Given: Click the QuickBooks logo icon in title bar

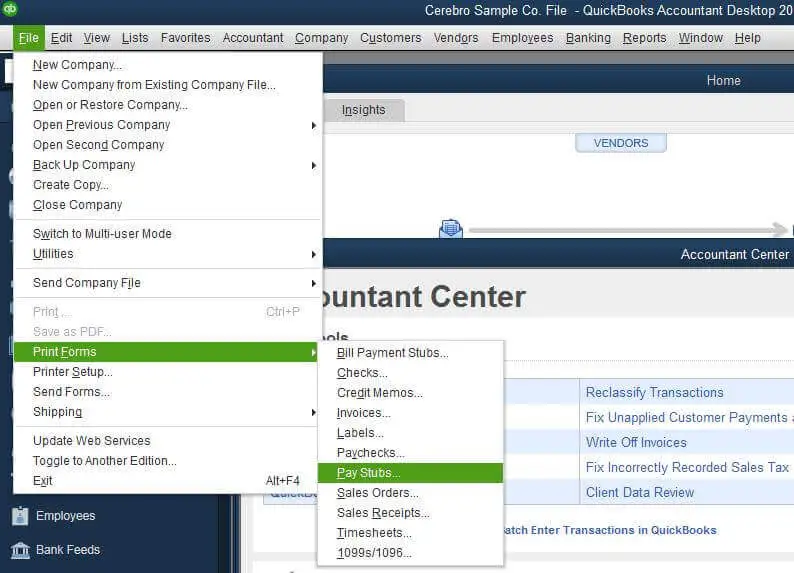Looking at the screenshot, I should (x=10, y=9).
